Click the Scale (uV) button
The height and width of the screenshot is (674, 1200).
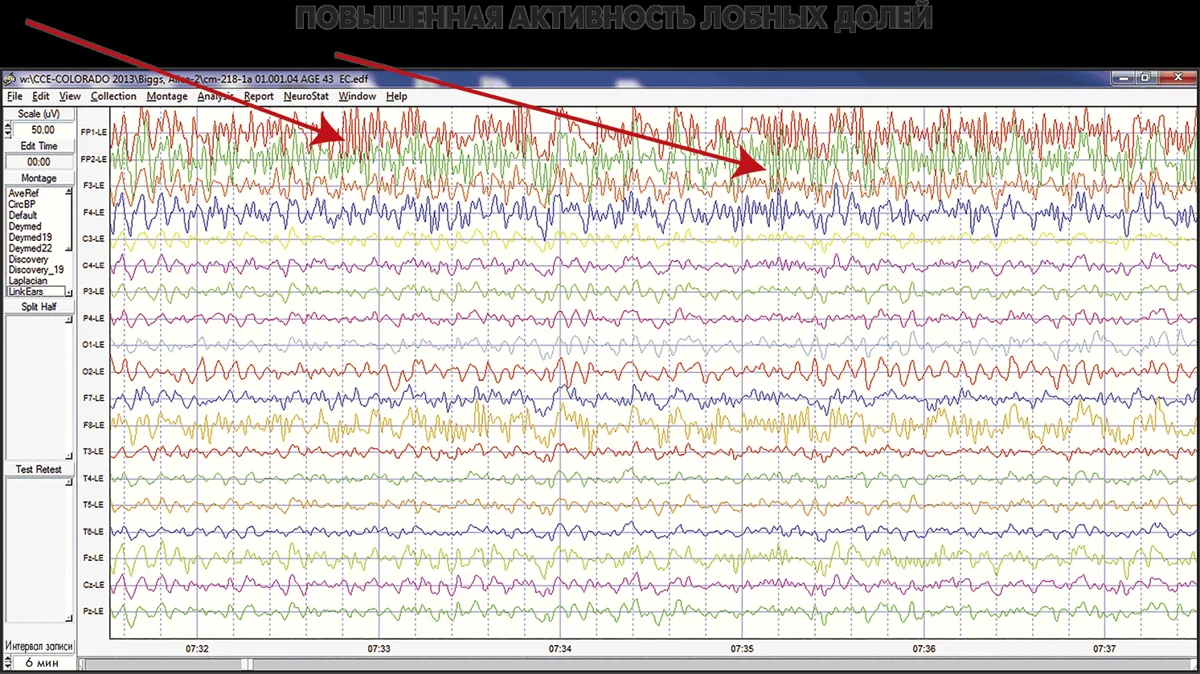[39, 114]
